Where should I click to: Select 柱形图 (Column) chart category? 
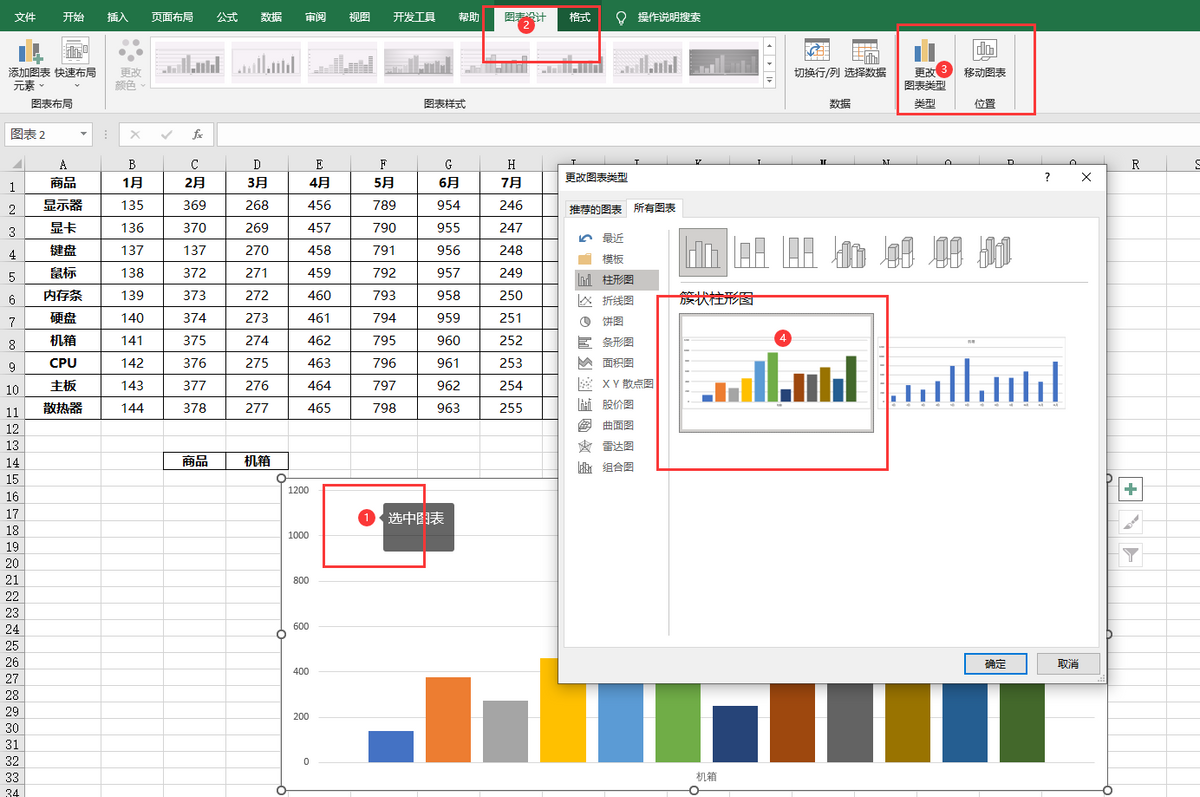coord(617,280)
